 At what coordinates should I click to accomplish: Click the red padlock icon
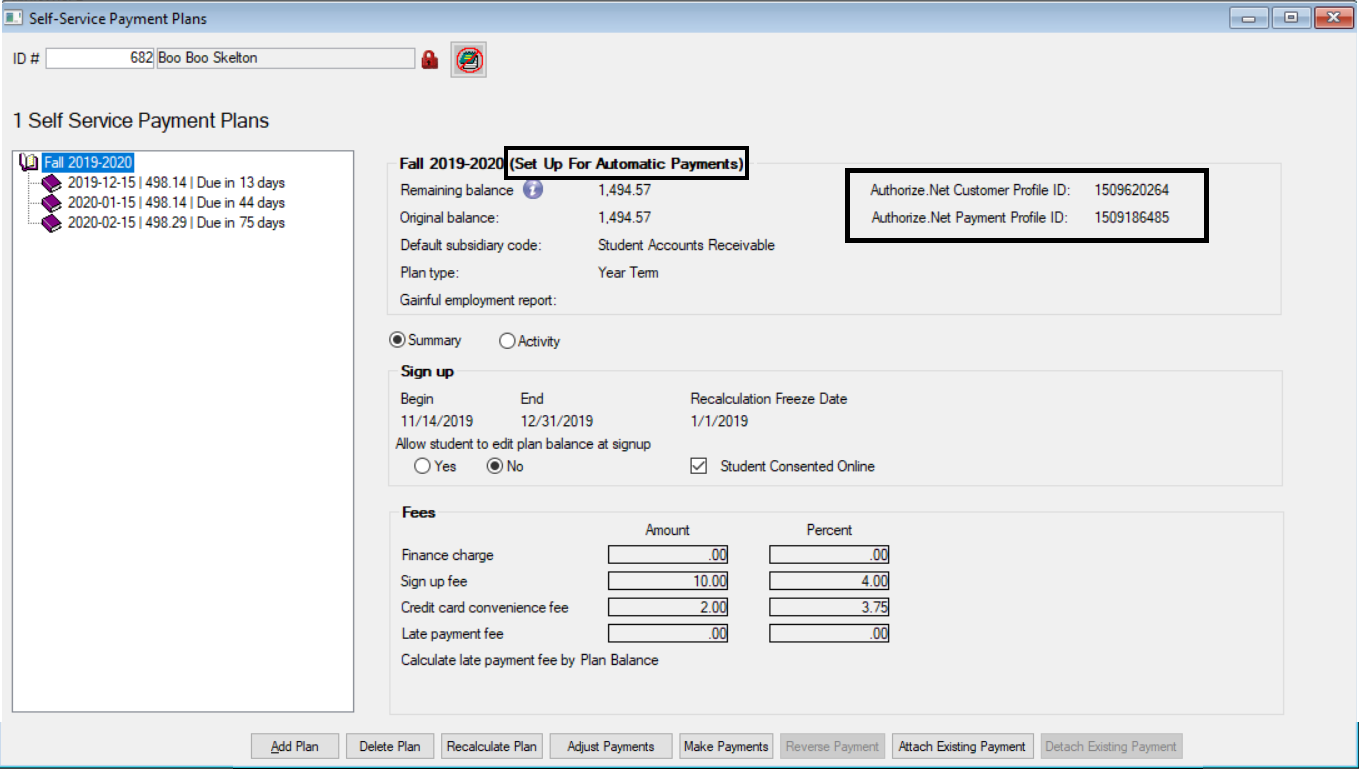[x=430, y=59]
